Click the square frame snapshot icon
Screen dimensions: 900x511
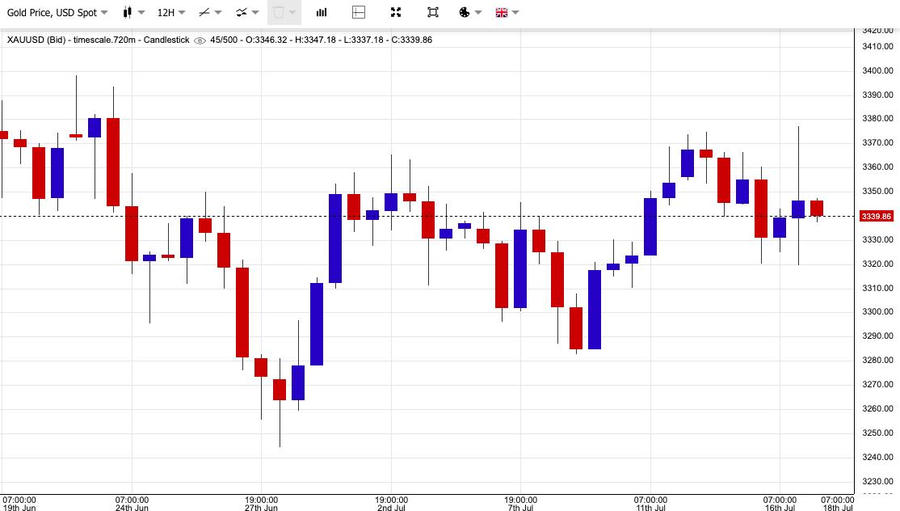(432, 12)
